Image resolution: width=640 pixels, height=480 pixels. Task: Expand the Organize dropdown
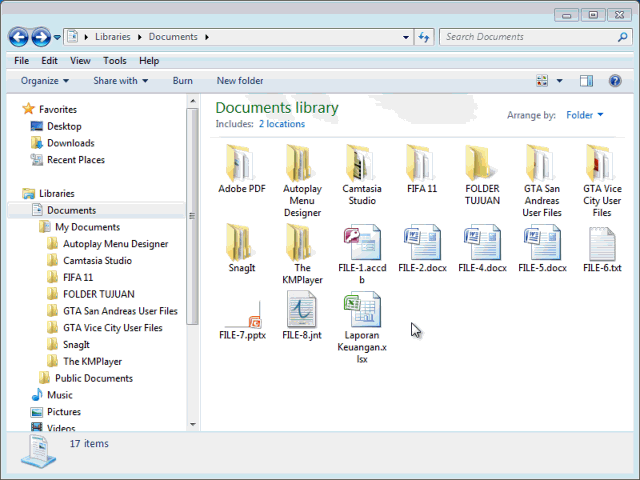45,81
